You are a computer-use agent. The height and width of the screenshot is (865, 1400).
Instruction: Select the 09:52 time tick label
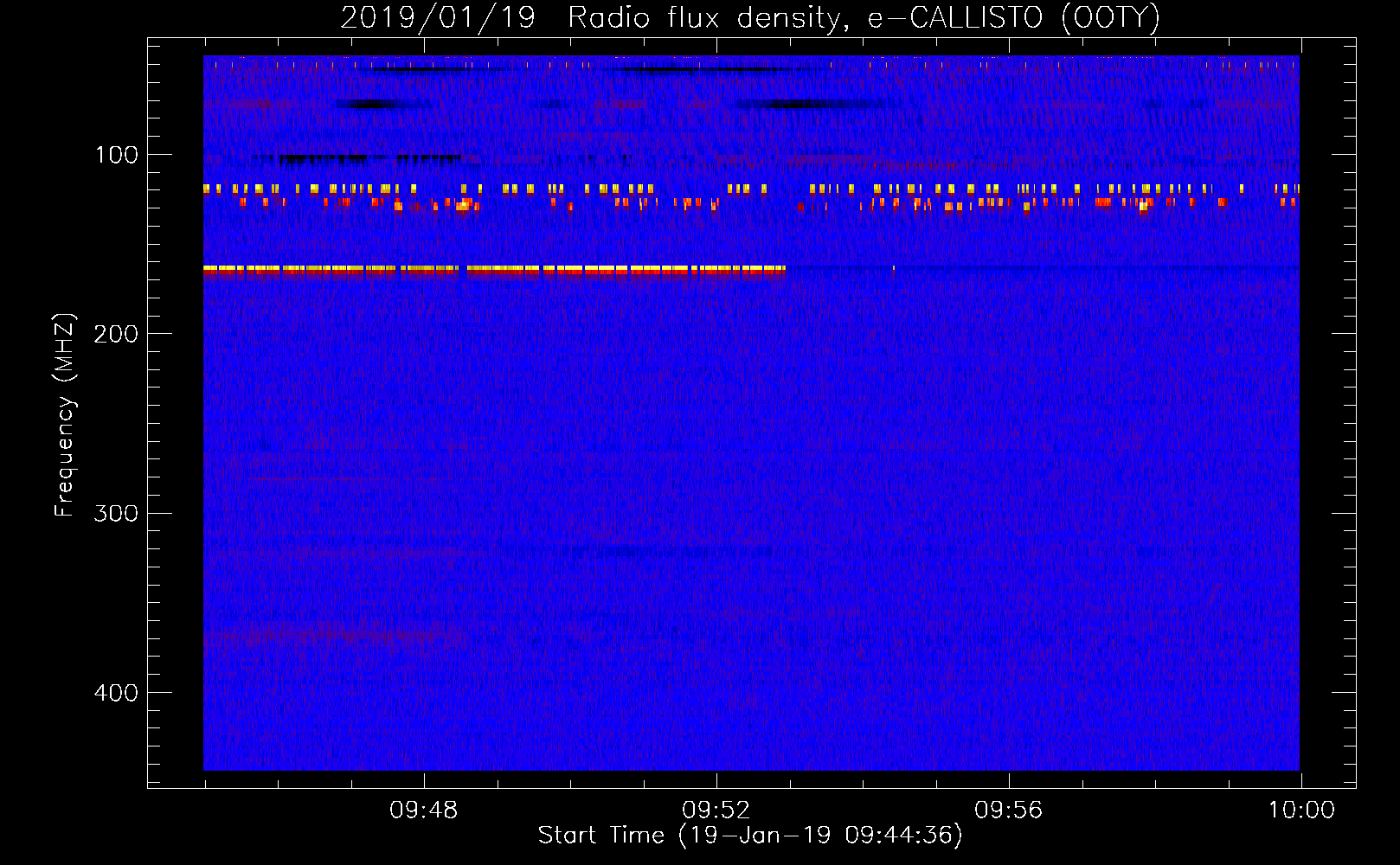pos(716,811)
